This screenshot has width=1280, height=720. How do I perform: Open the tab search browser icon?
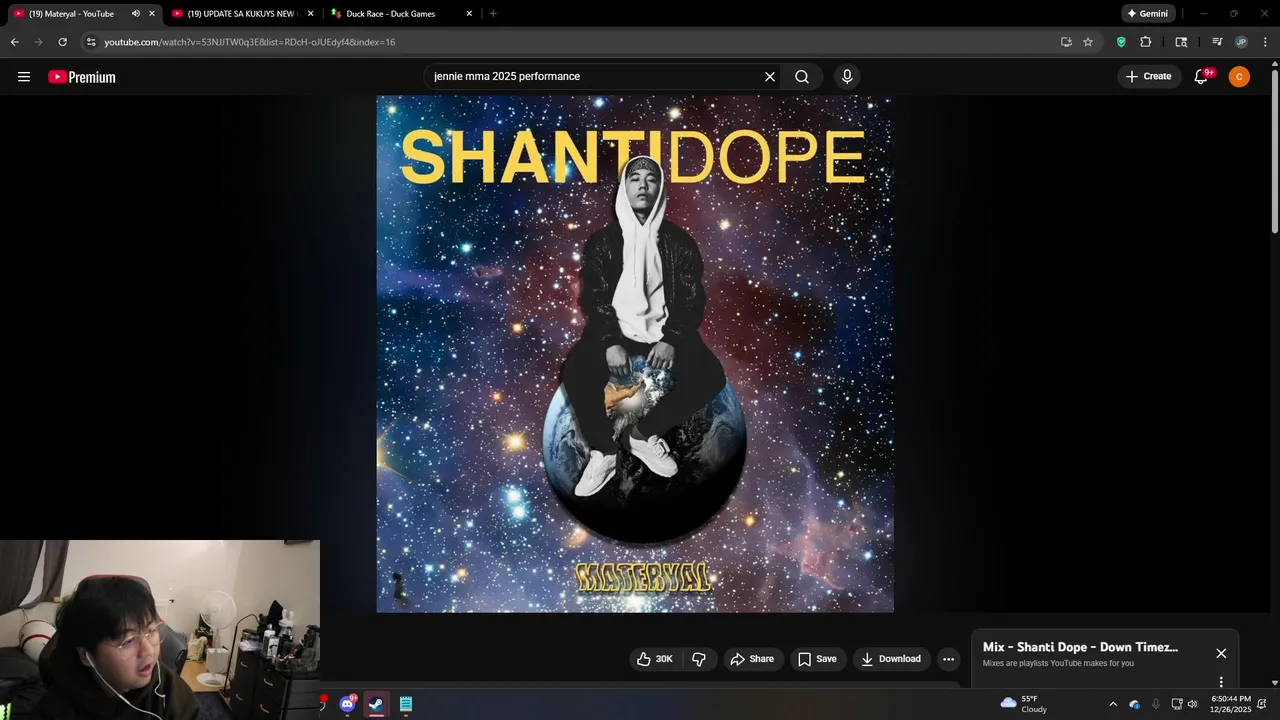click(x=1181, y=42)
